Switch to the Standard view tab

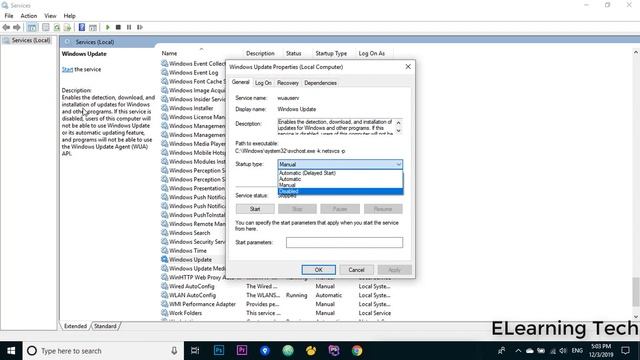click(x=105, y=326)
